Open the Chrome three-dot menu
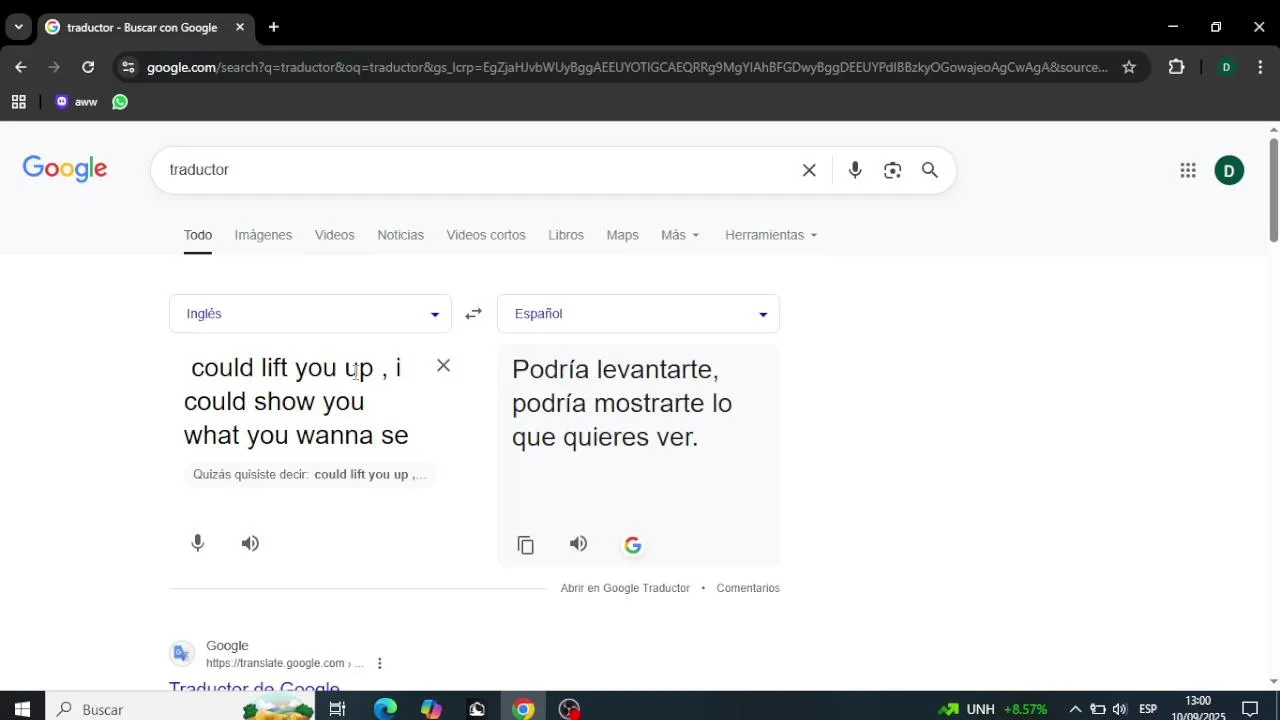Image resolution: width=1280 pixels, height=720 pixels. (x=1260, y=67)
